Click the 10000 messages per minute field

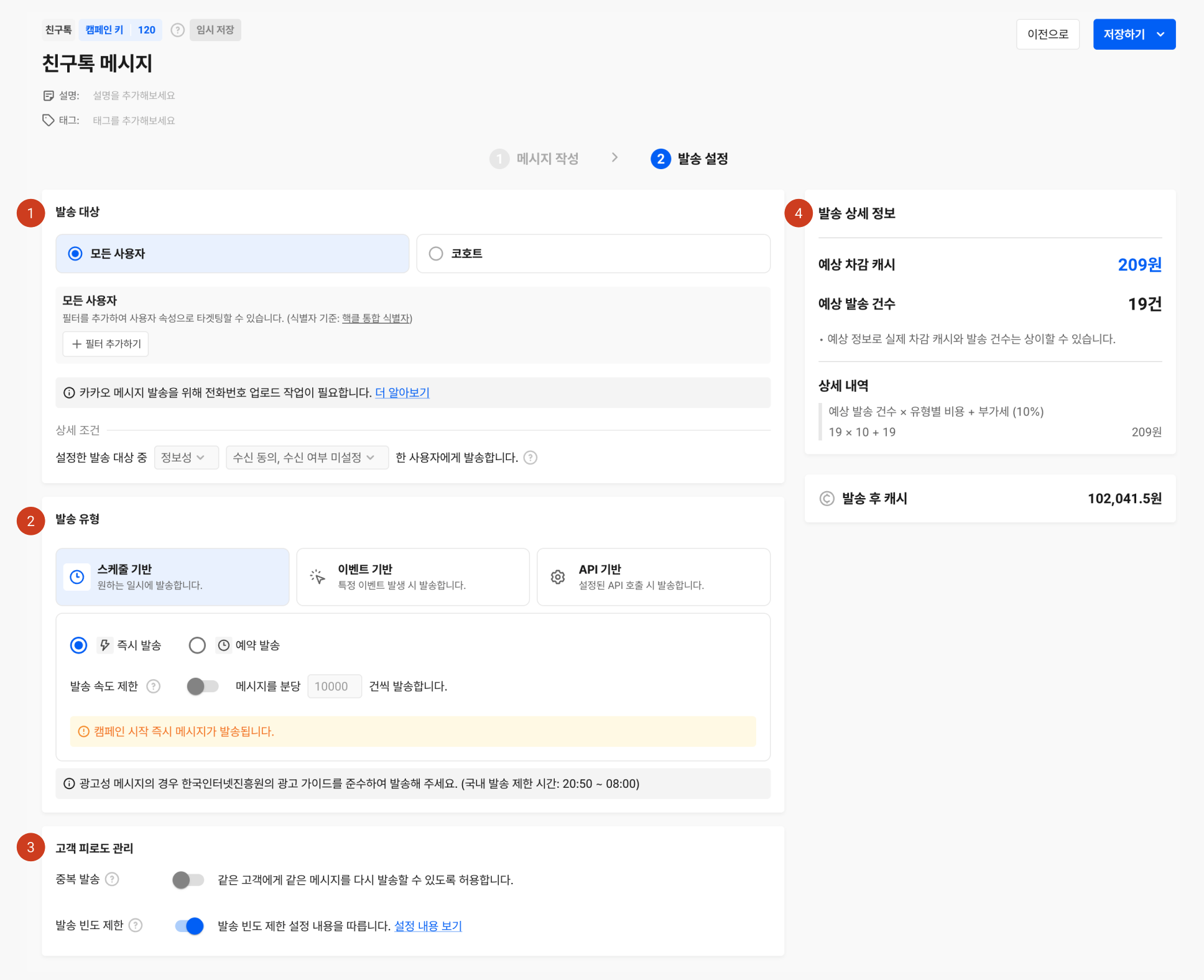(x=335, y=686)
